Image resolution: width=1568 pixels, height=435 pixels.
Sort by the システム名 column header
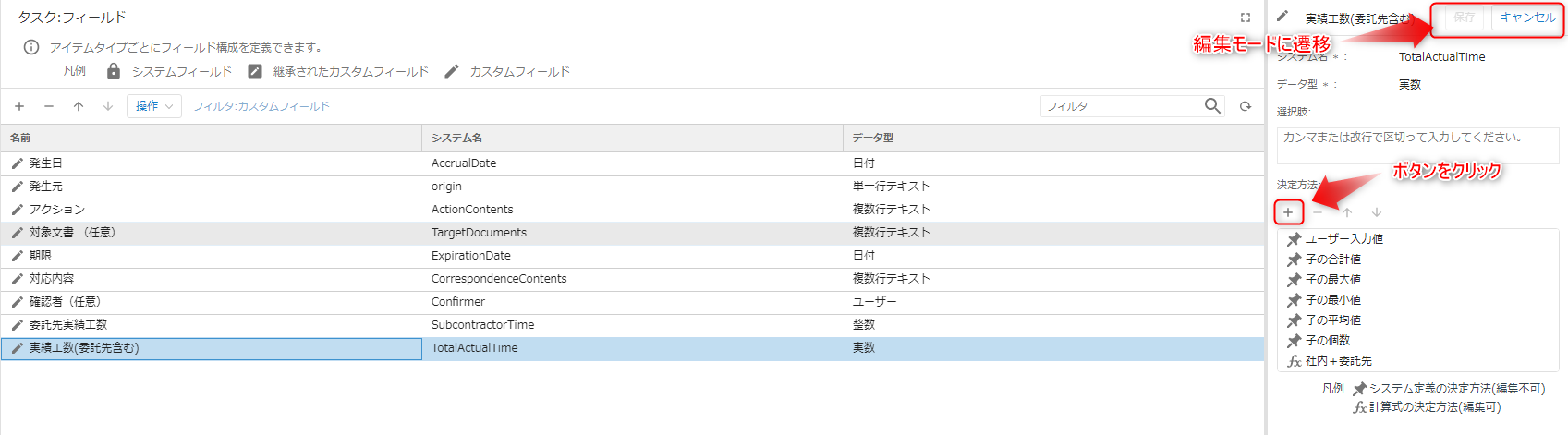(x=632, y=138)
